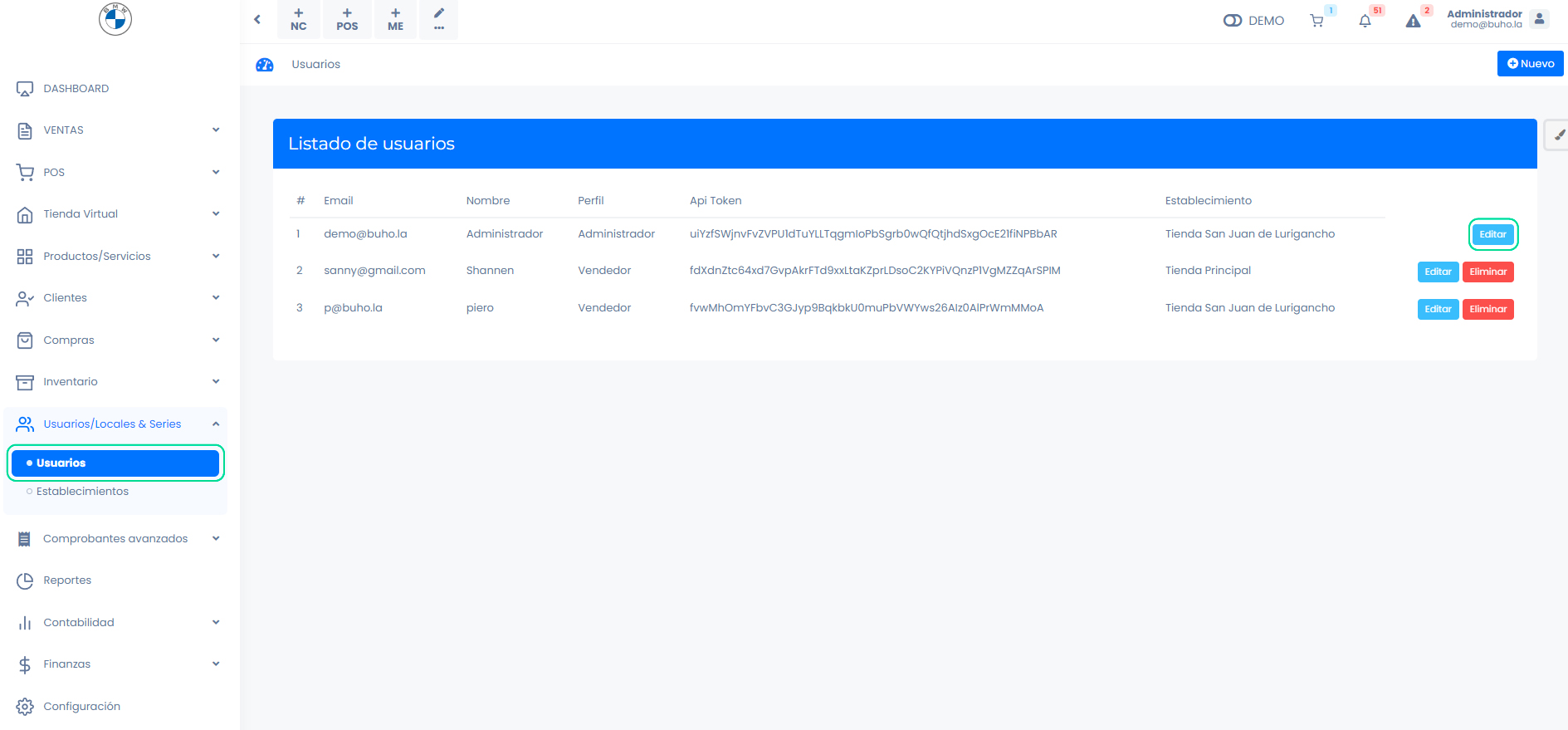
Task: Toggle the DEMO switch
Action: click(1233, 21)
